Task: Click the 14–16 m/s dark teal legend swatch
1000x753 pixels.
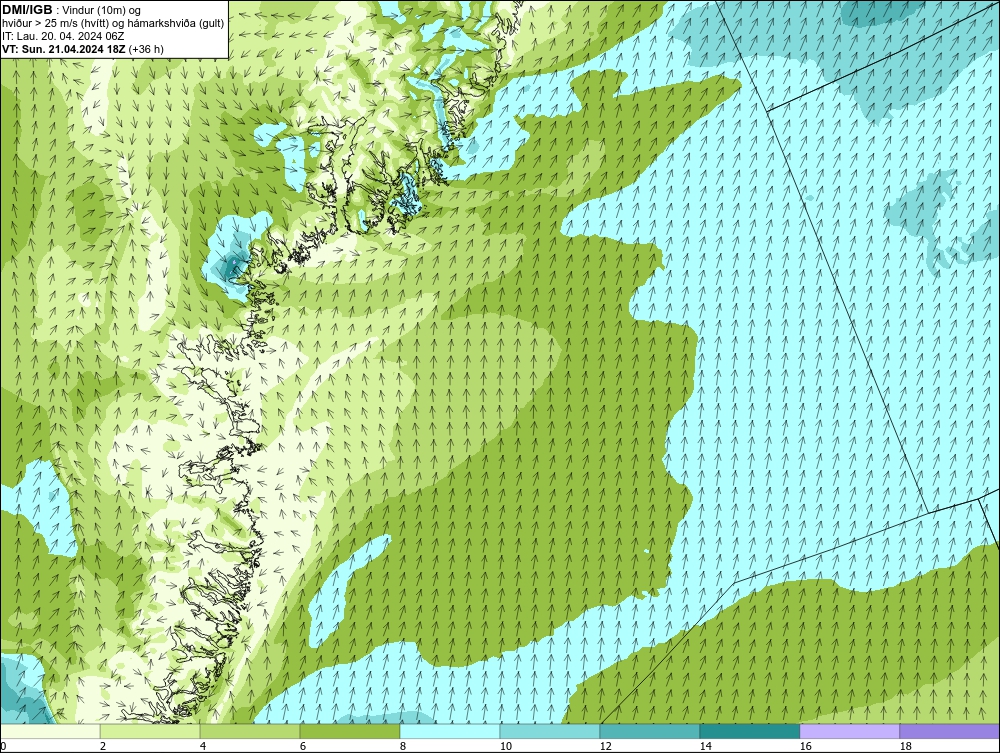Action: coord(749,731)
